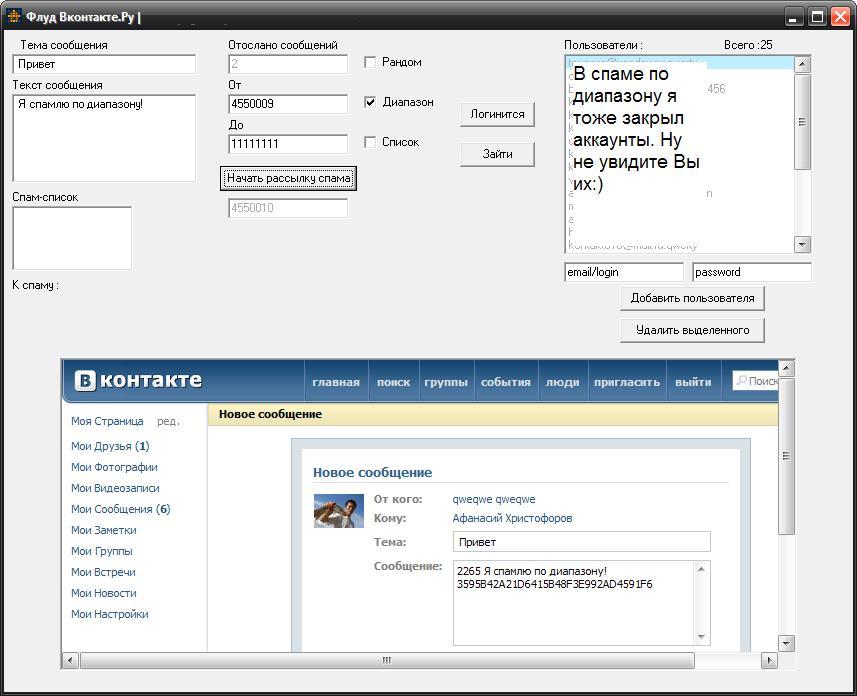Viewport: 857px width, 696px height.
Task: Click выйти in the ВКонтакте header
Action: (693, 382)
